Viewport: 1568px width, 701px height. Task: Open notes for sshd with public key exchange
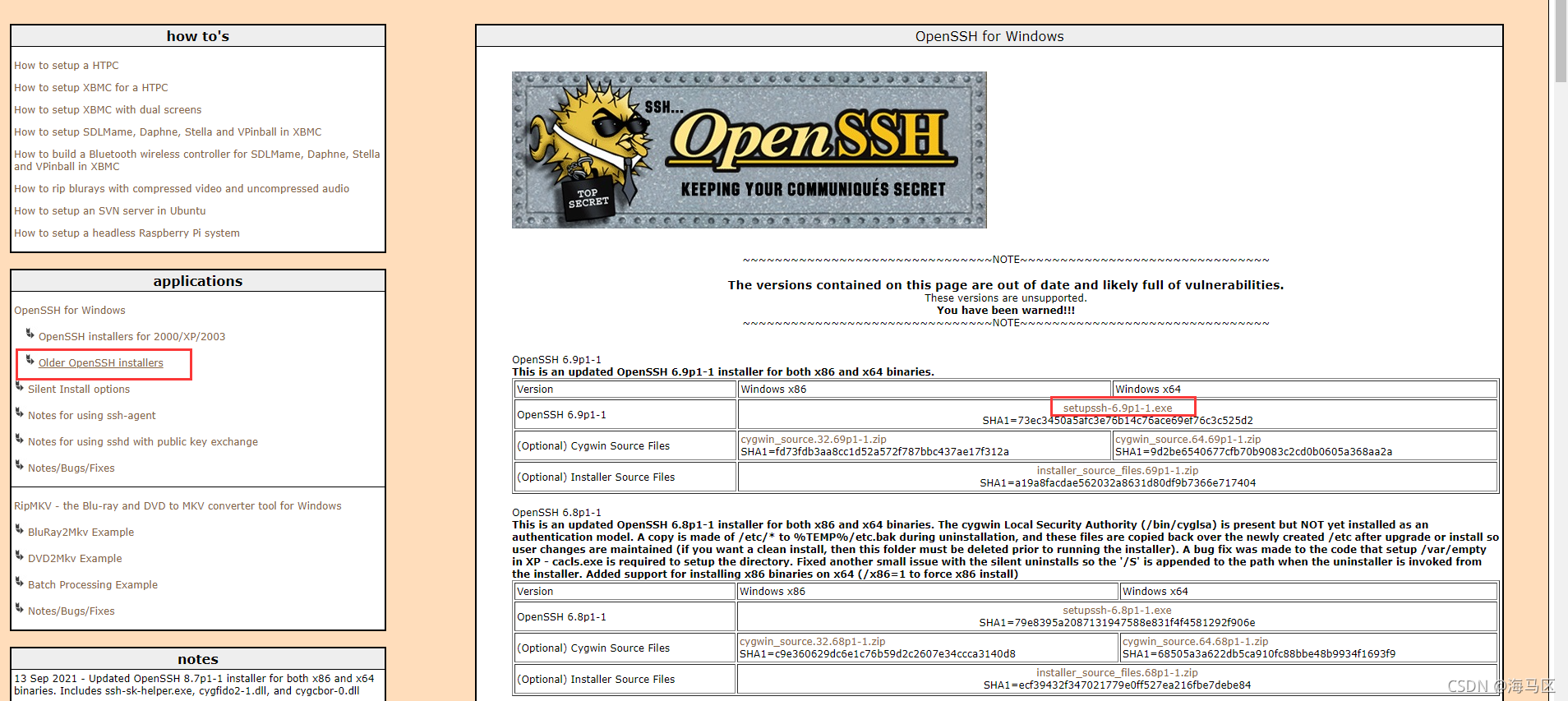143,442
